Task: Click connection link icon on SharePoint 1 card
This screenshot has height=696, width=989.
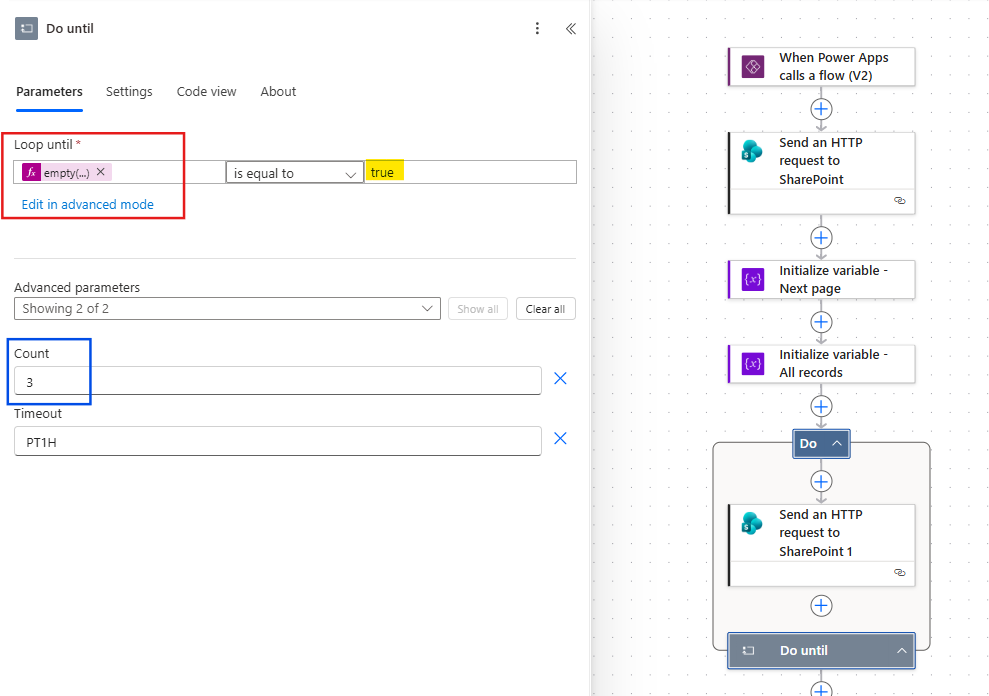Action: pyautogui.click(x=900, y=572)
